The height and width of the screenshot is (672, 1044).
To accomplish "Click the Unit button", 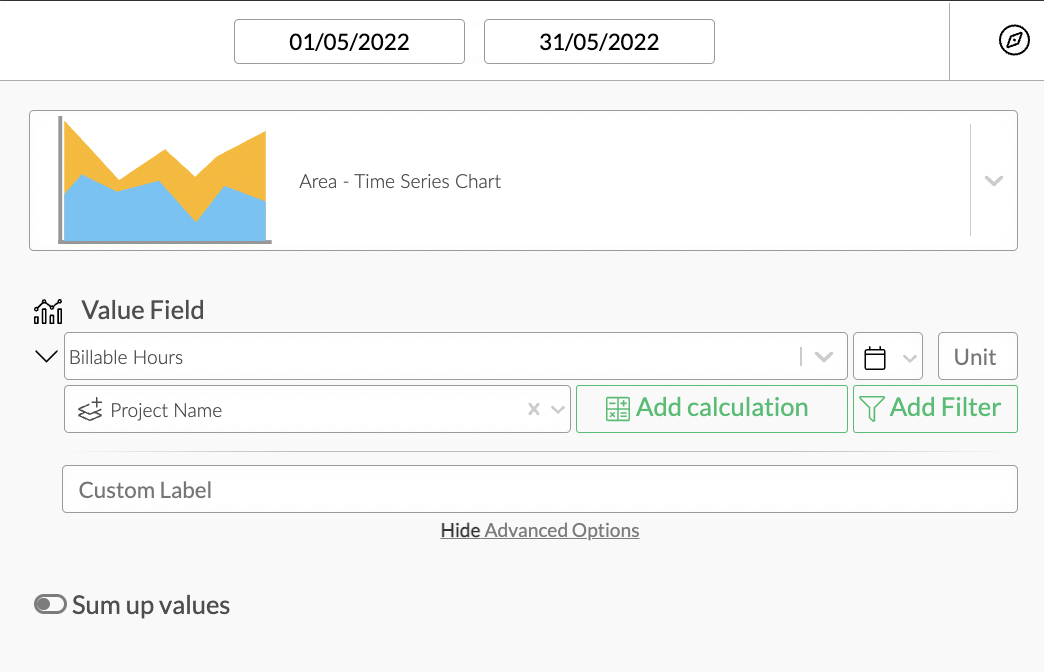I will pos(977,356).
